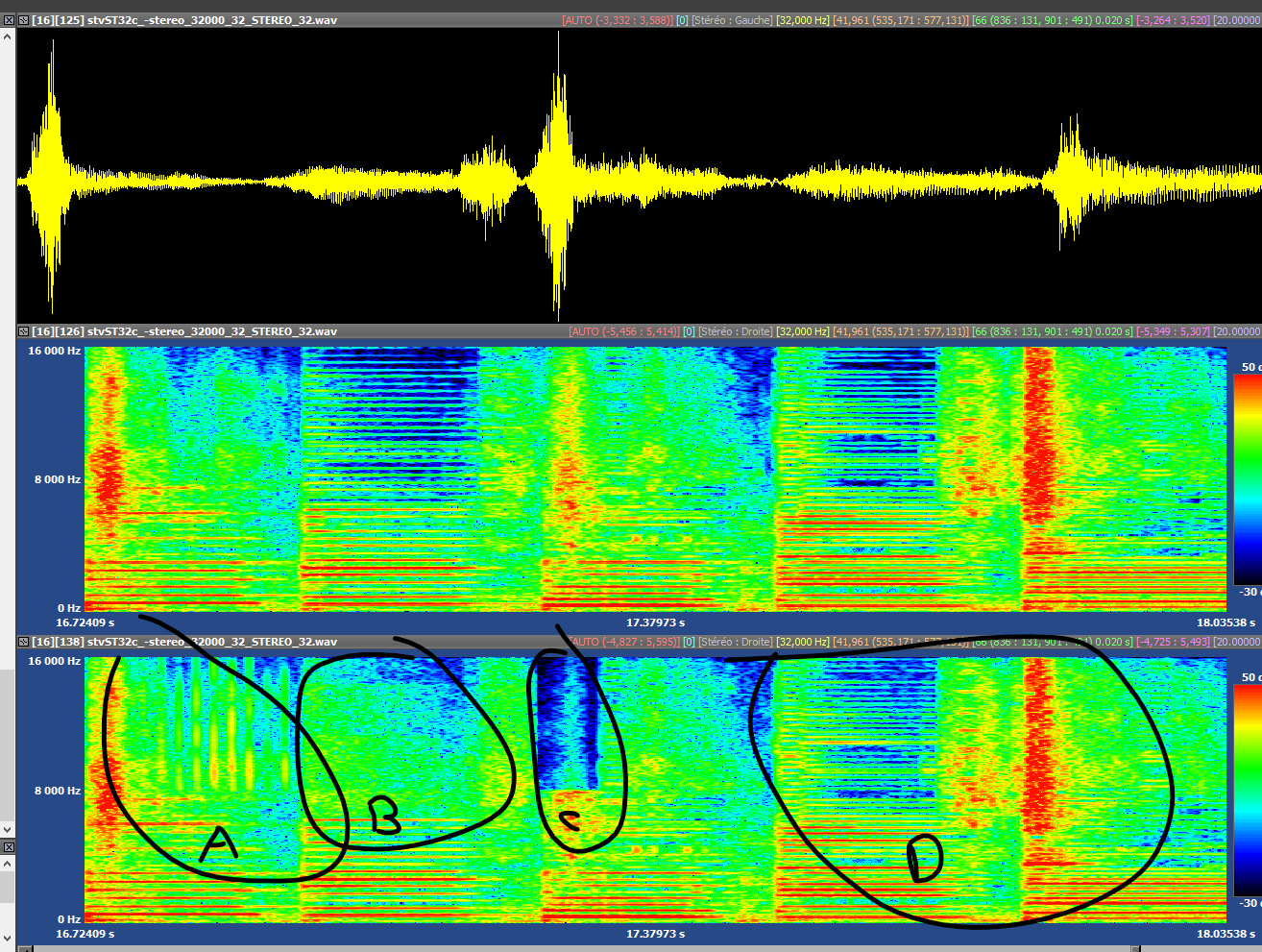
Task: Close the [125] waveform panel with its X icon
Action: (9, 20)
